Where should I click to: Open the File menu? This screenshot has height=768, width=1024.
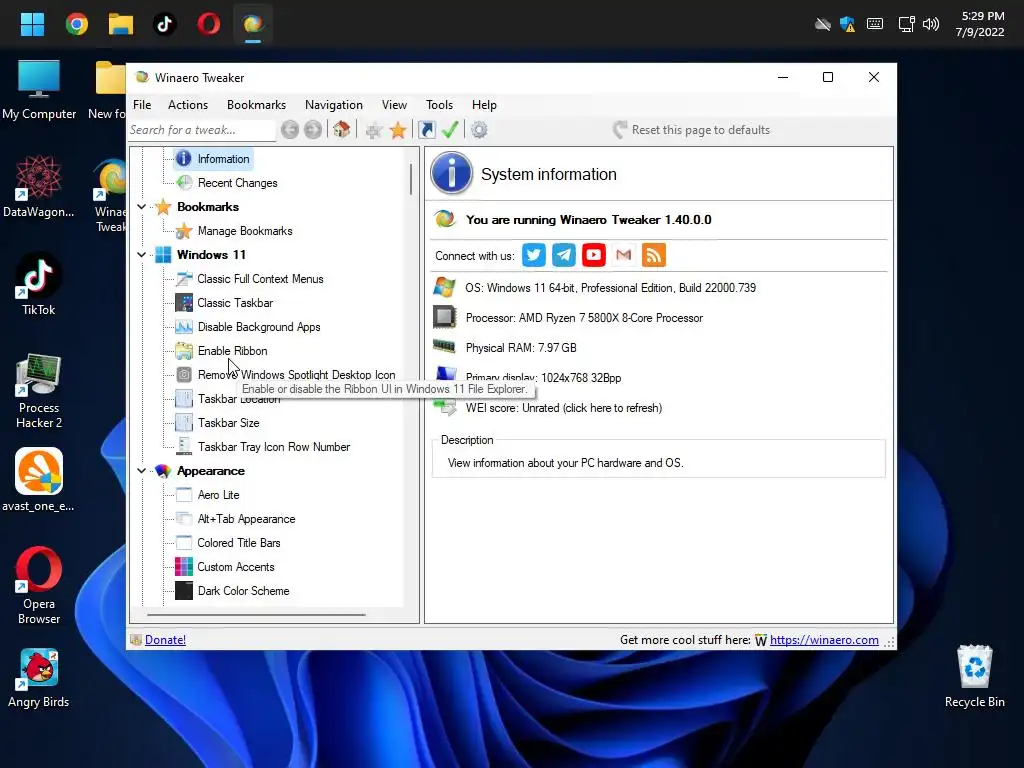(142, 105)
